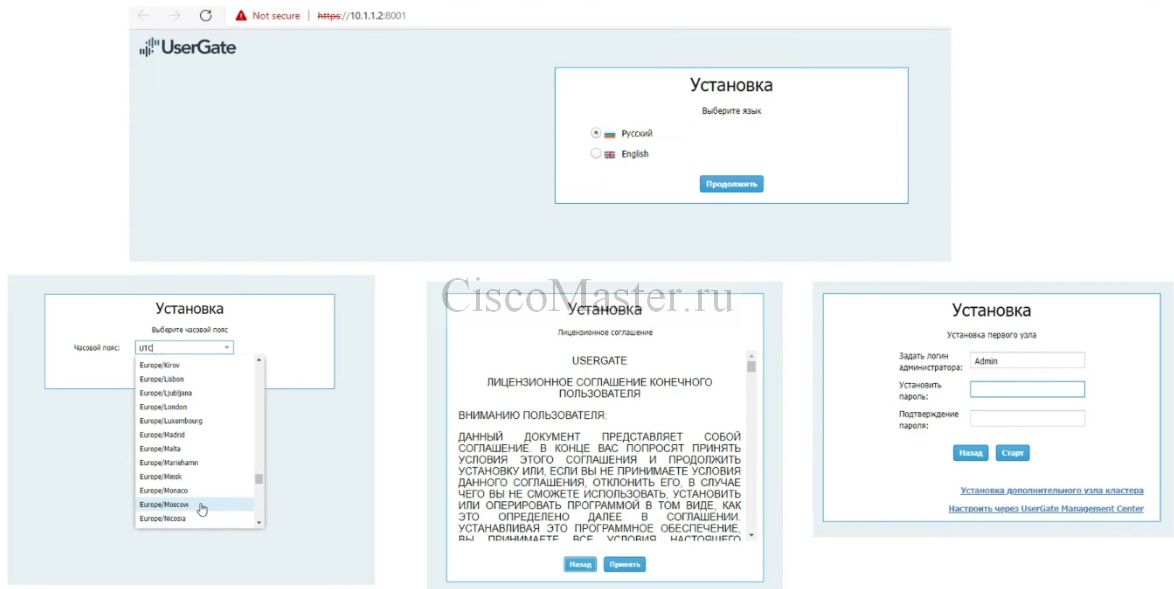Click the time zone list scrollbar thumb
The width and height of the screenshot is (1174, 589).
click(260, 479)
